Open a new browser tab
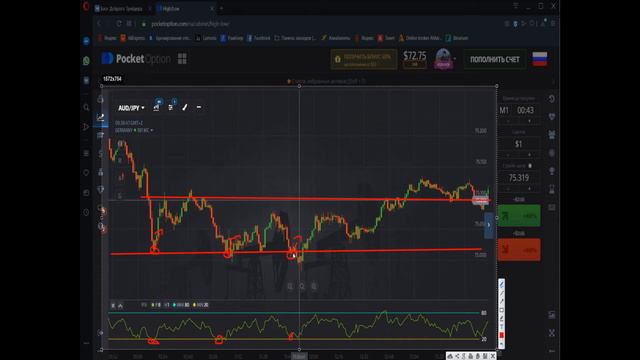Screen dimensions: 640x360 point(222,8)
